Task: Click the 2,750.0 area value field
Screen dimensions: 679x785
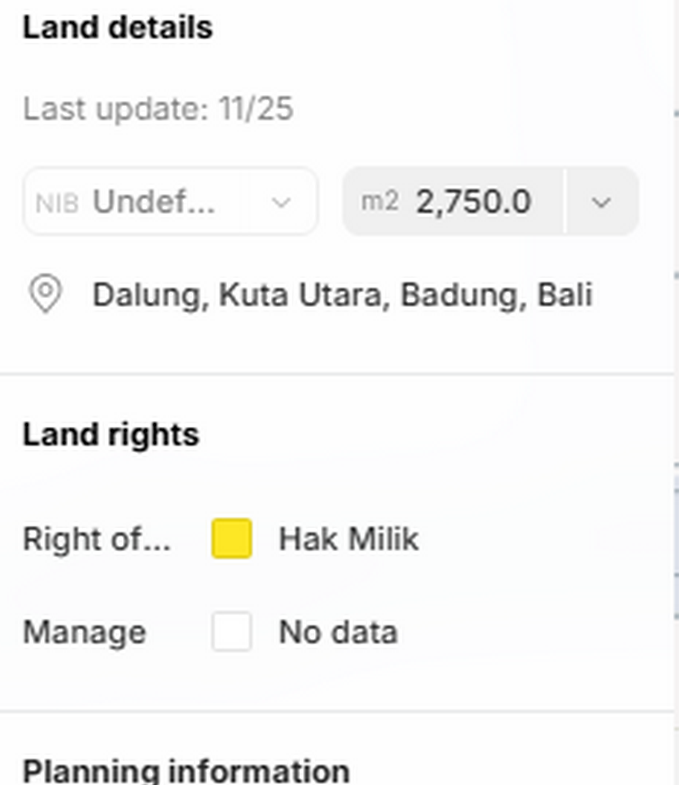Action: (473, 202)
